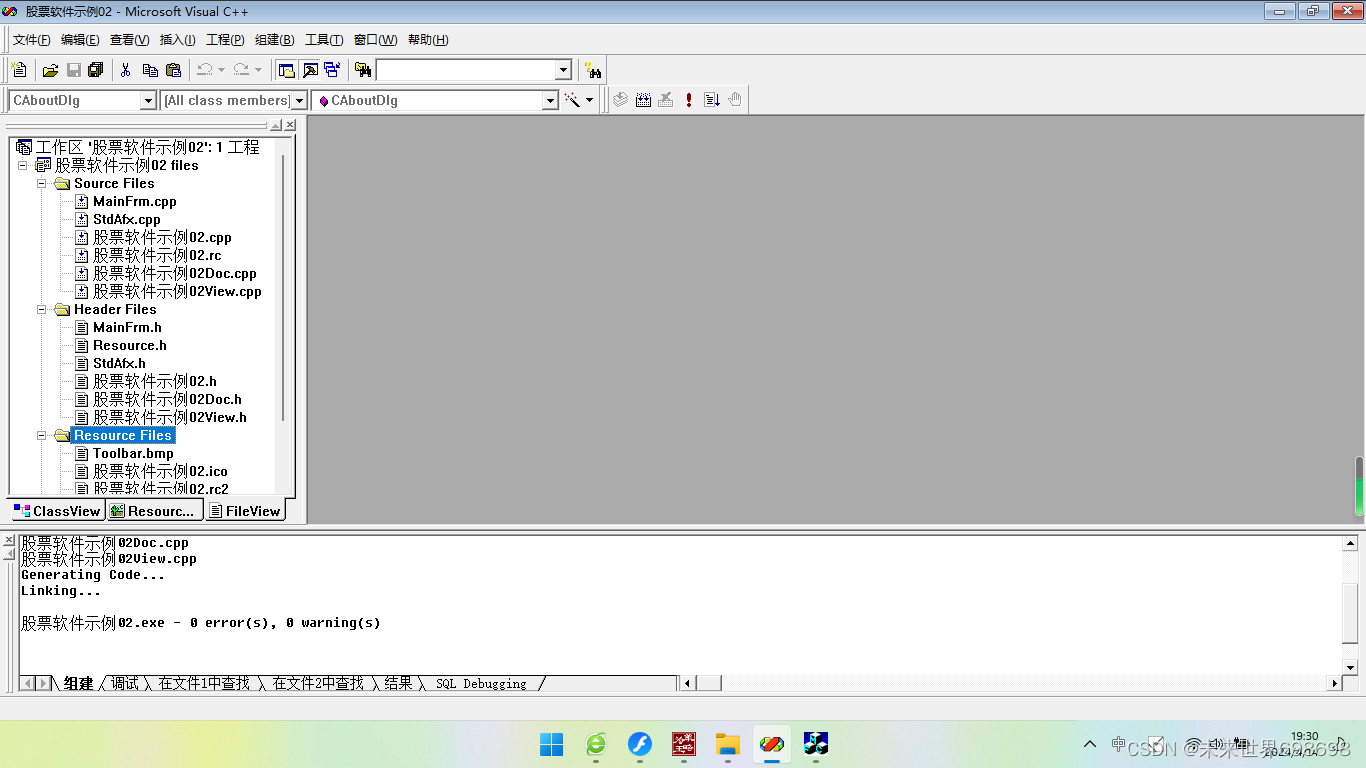Open the Window List icon
The height and width of the screenshot is (768, 1366).
click(332, 70)
